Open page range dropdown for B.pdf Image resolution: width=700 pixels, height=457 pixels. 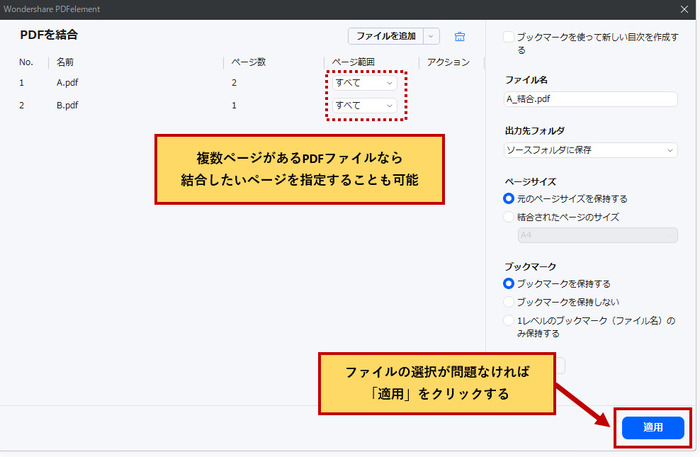click(x=365, y=105)
